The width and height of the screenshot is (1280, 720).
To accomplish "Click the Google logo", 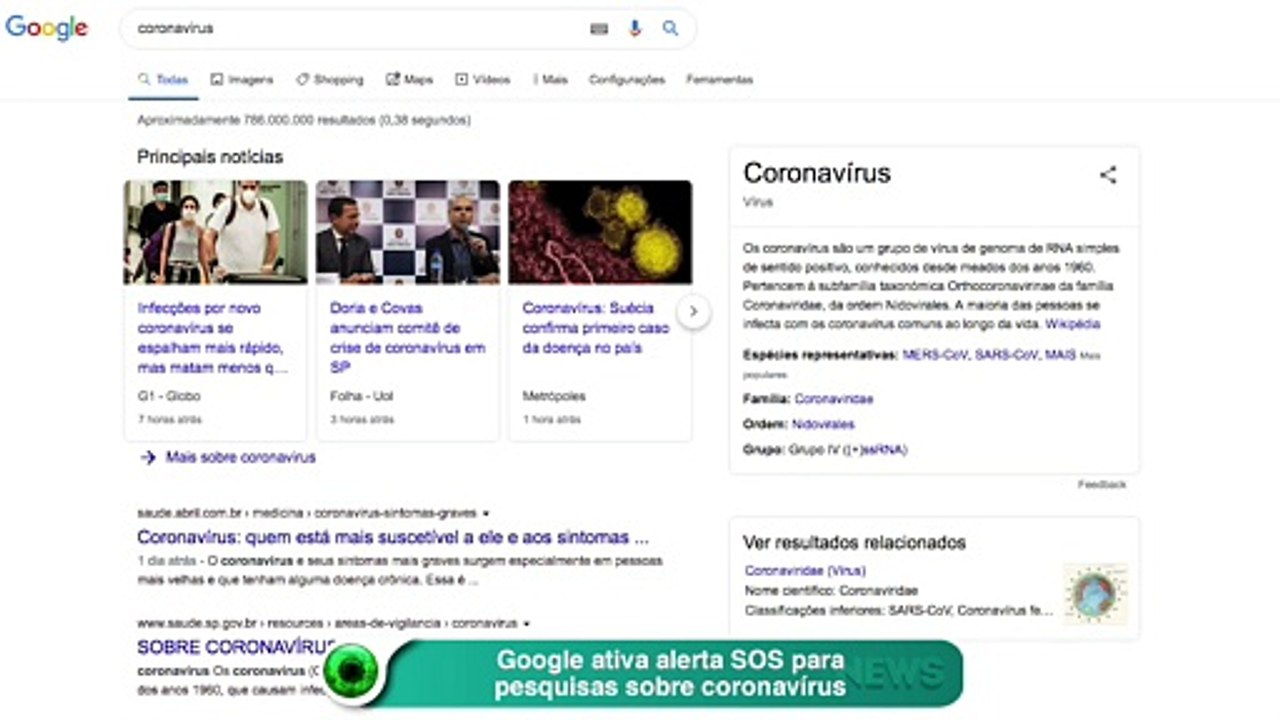I will pyautogui.click(x=47, y=28).
